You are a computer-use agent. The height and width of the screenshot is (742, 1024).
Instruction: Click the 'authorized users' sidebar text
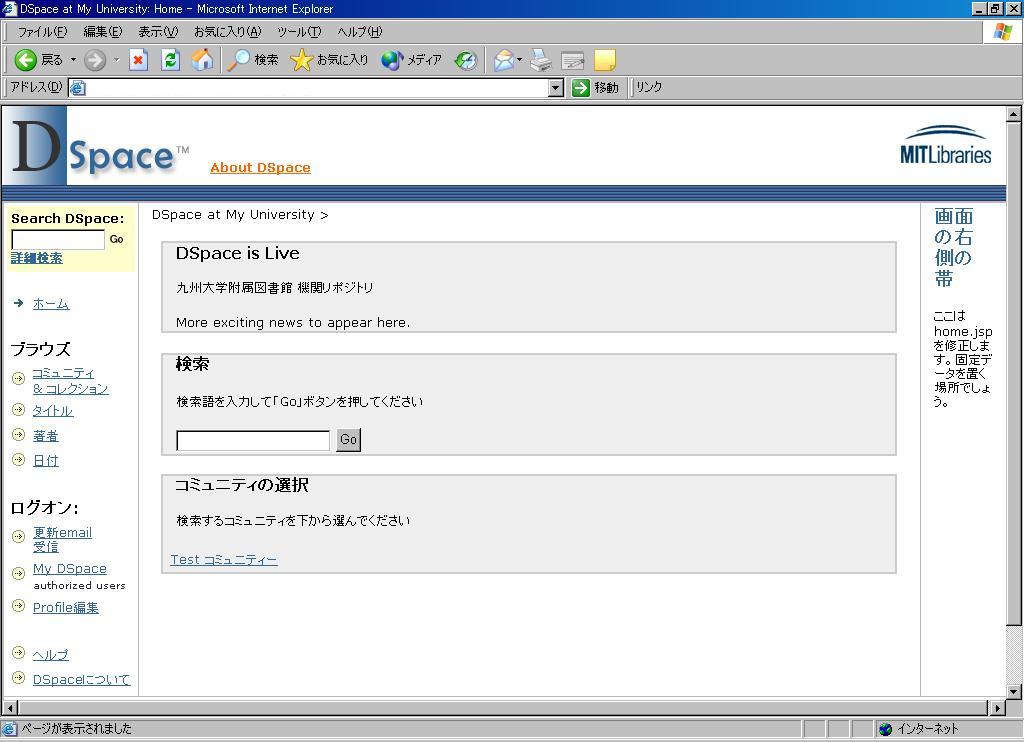click(80, 586)
